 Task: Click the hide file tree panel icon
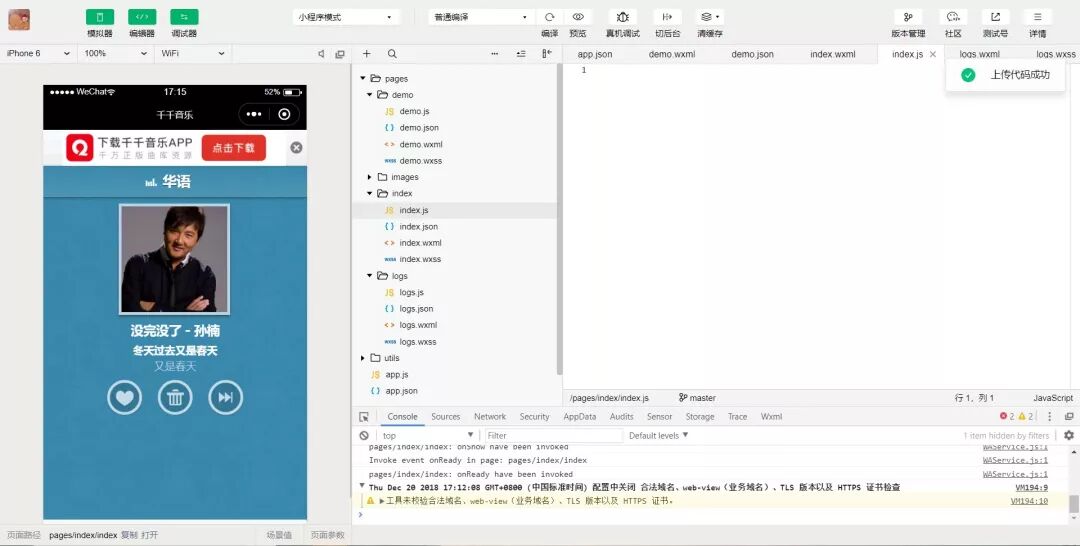click(x=547, y=54)
